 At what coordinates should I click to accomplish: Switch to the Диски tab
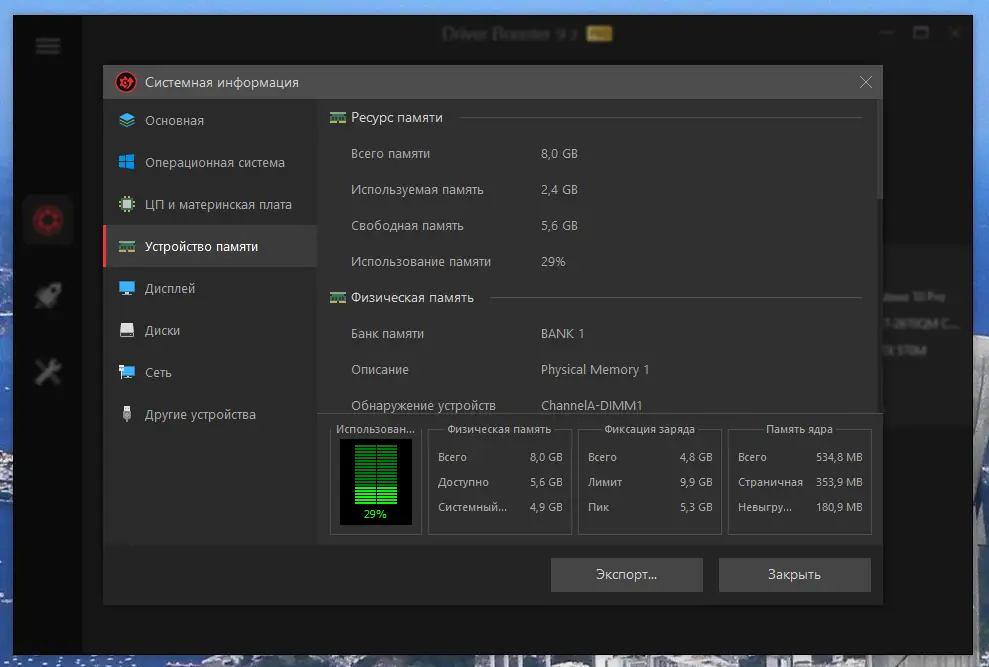210,330
